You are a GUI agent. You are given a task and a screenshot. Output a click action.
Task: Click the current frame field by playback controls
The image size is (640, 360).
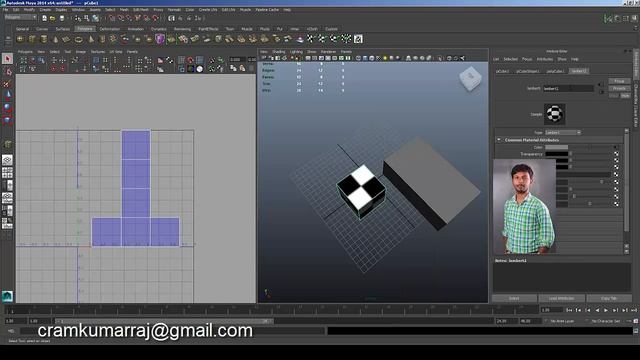[551, 310]
